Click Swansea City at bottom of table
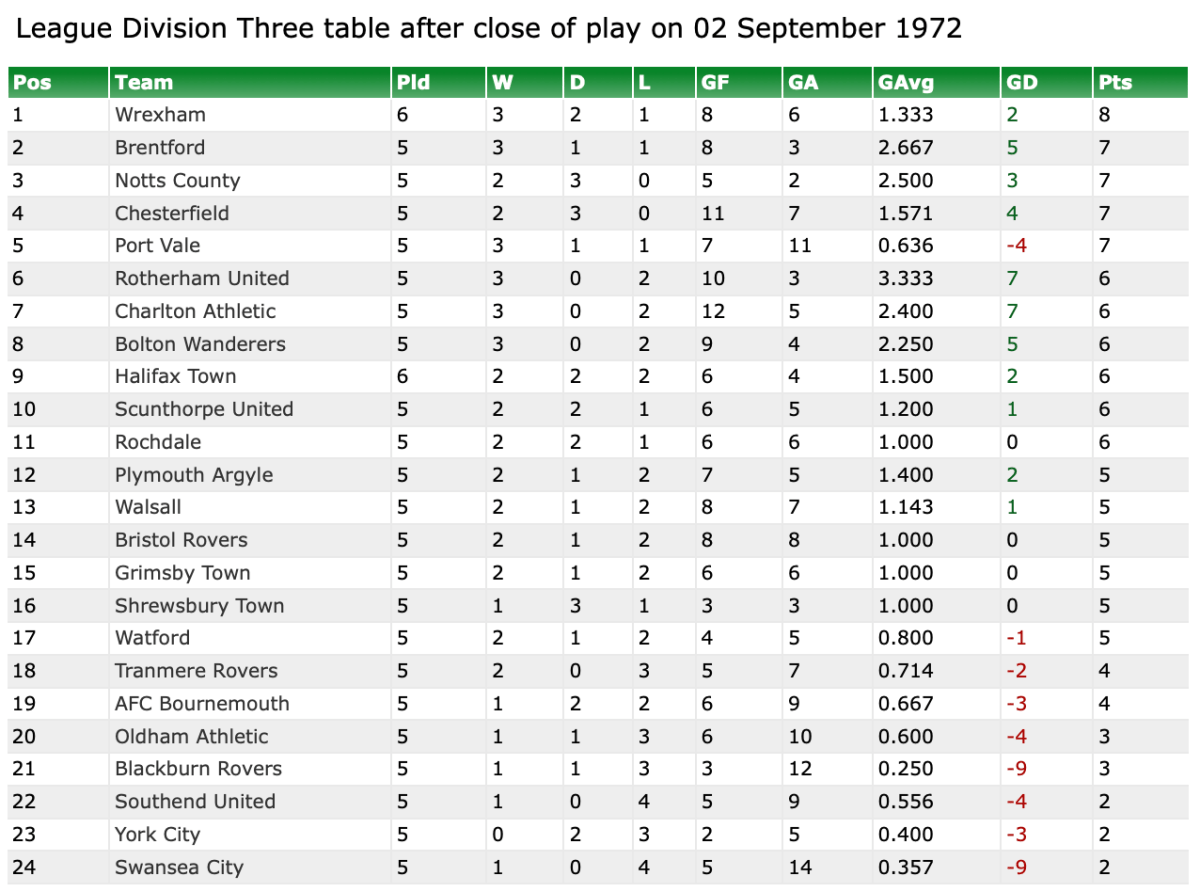The image size is (1200, 892). pos(179,868)
